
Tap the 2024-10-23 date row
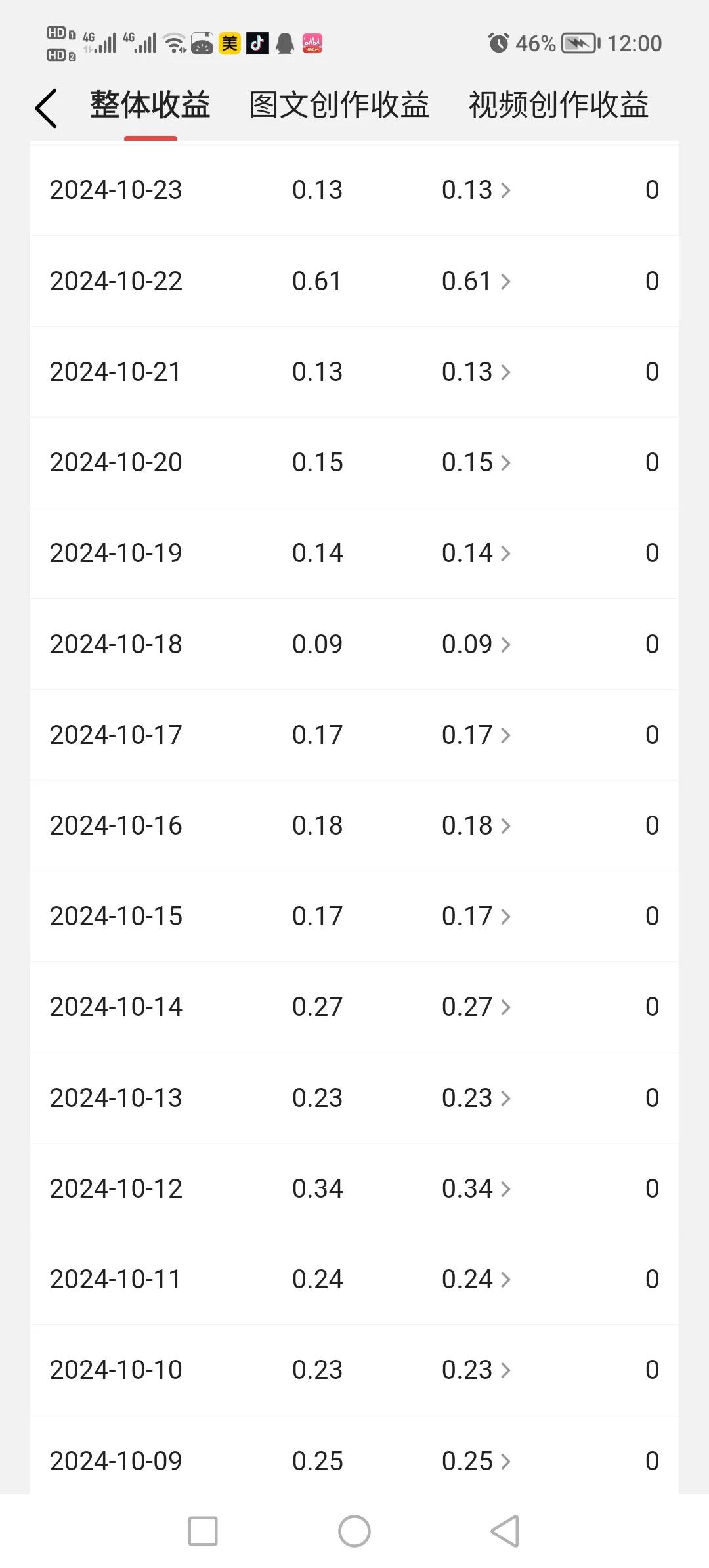(354, 190)
